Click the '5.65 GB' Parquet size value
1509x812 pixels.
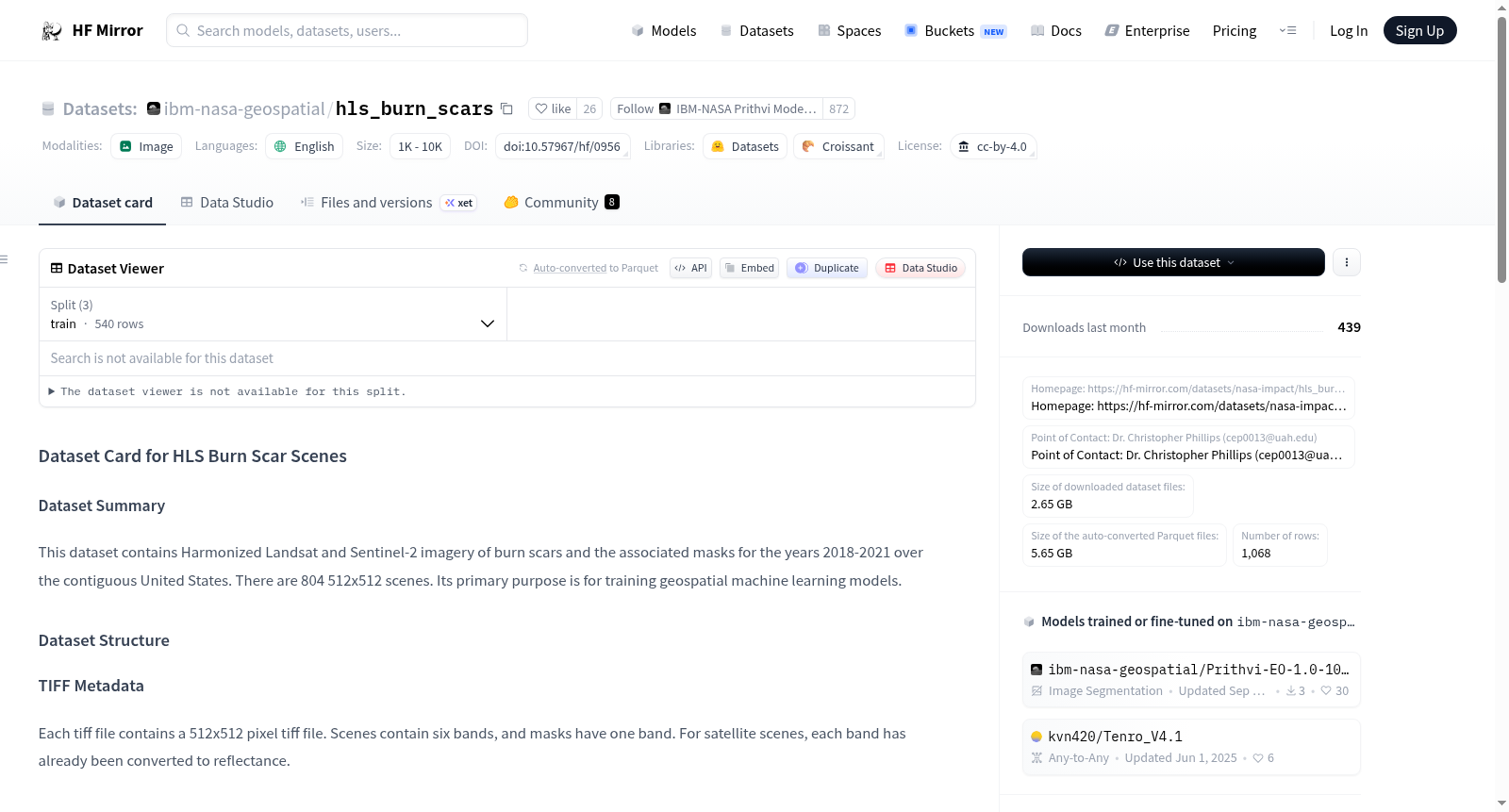pos(1052,554)
